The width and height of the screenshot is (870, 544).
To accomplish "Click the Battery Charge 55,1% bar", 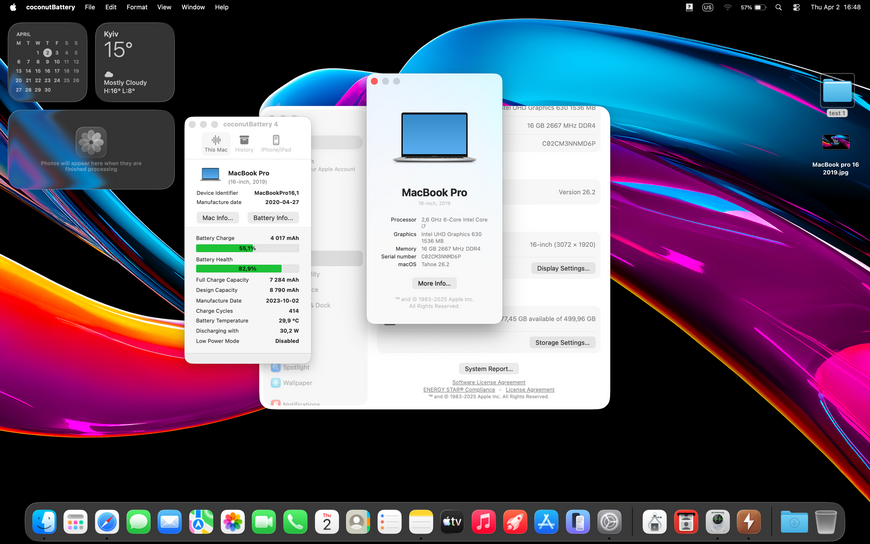I will coord(247,248).
